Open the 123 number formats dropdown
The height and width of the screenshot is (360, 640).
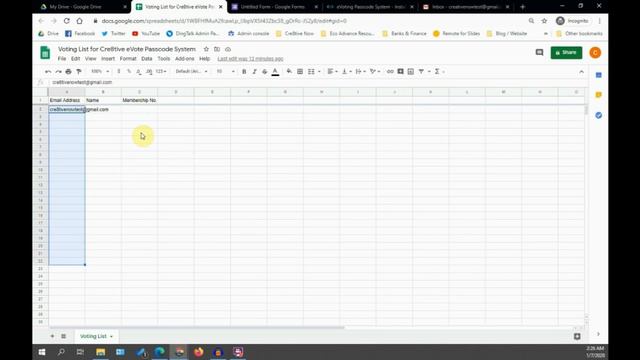coord(161,71)
